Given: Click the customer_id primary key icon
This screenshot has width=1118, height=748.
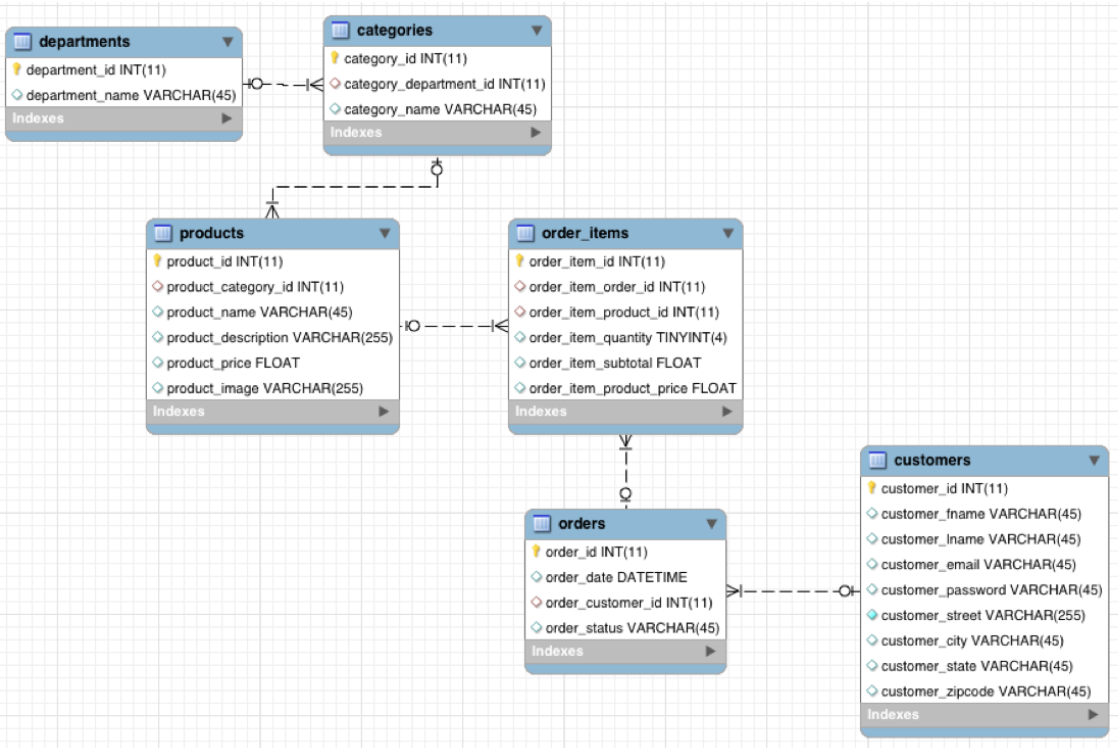Looking at the screenshot, I should 871,489.
